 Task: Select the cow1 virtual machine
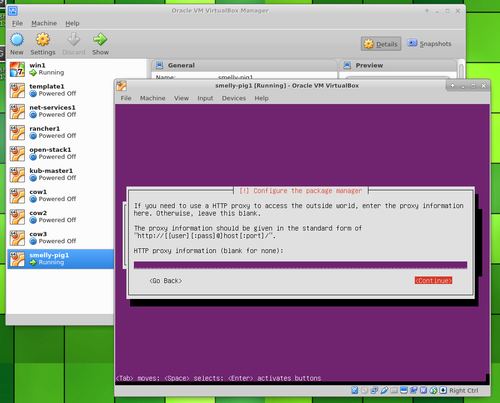point(61,195)
